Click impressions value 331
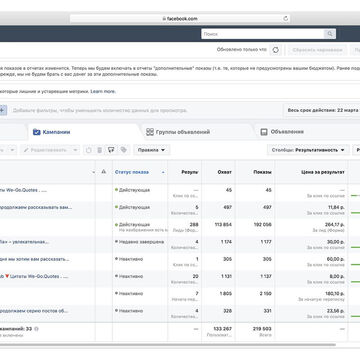 [268, 311]
